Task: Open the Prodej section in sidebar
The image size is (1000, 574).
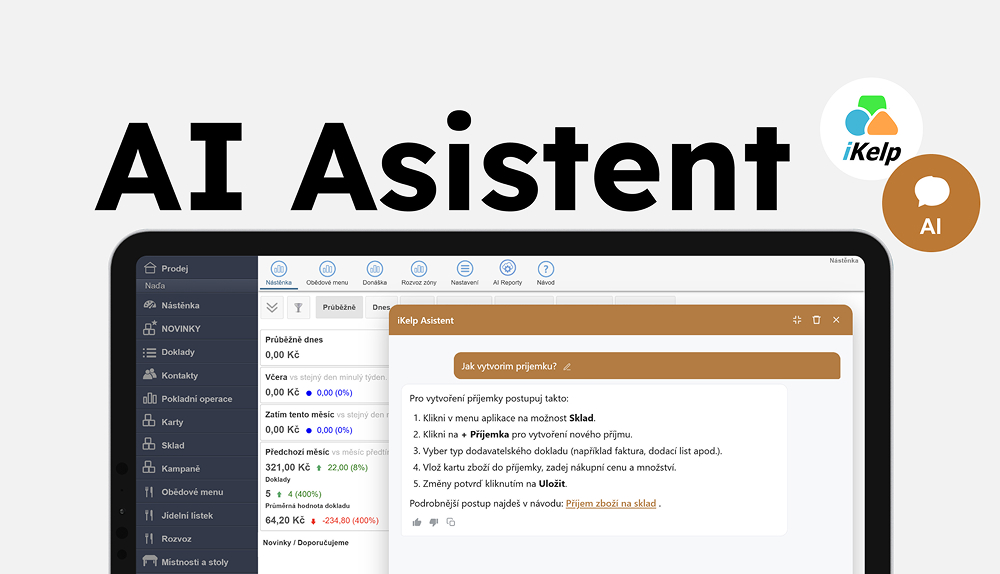Action: (x=196, y=268)
